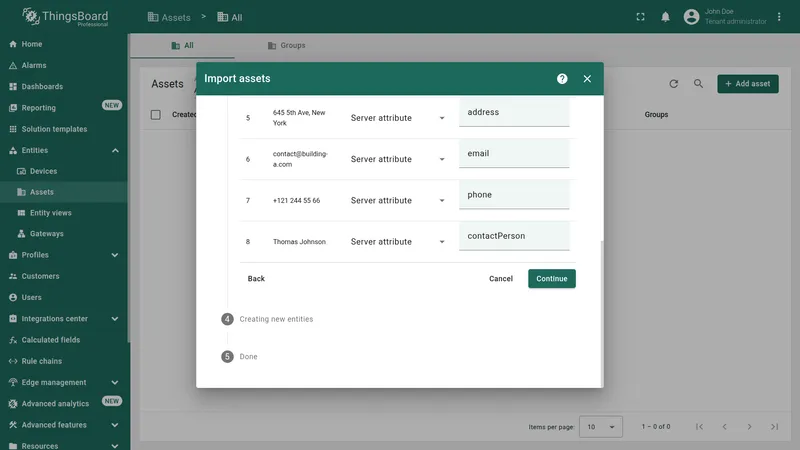Cancel the asset import
800x450 pixels.
(501, 279)
